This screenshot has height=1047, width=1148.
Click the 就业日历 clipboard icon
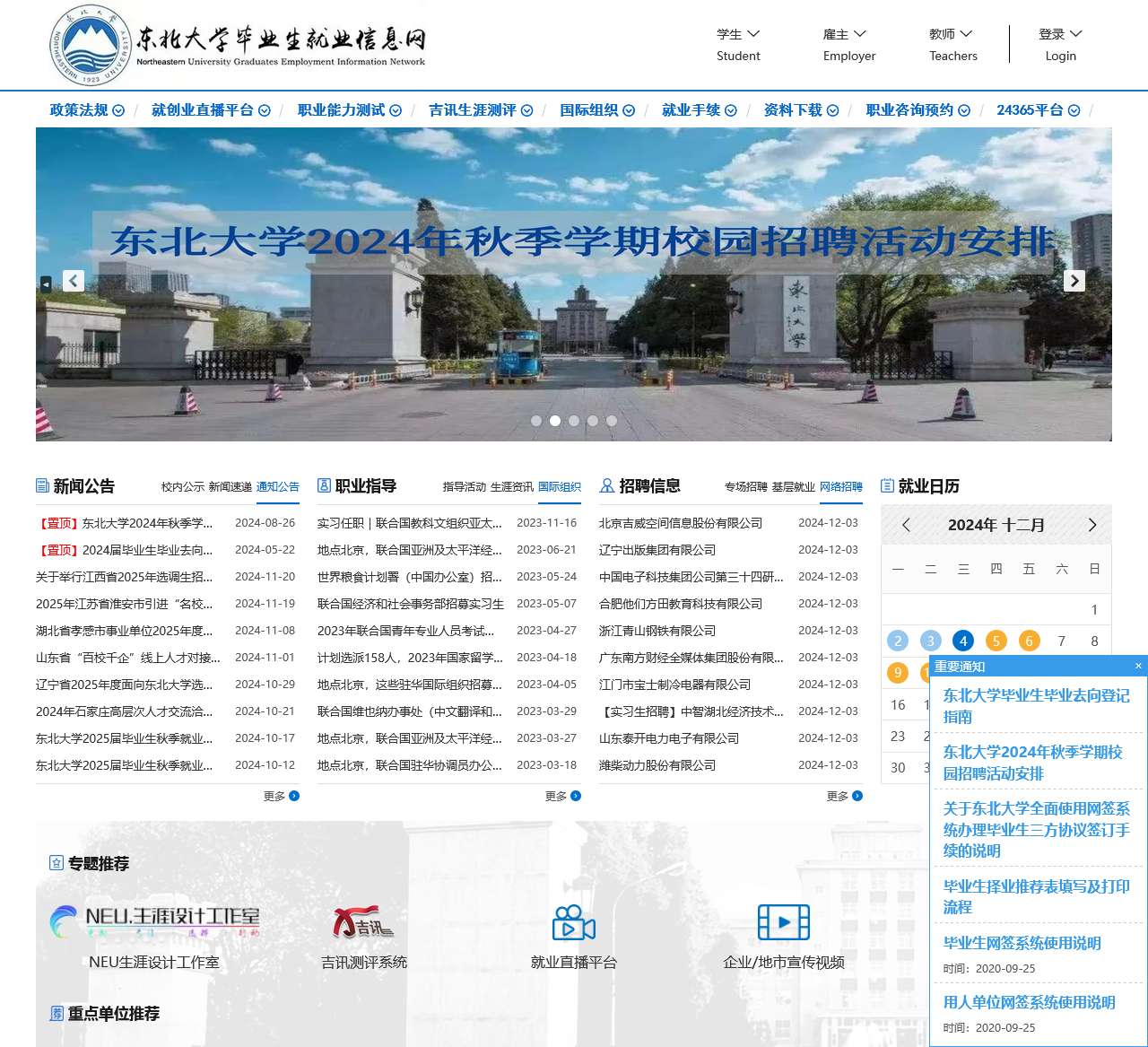coord(886,485)
